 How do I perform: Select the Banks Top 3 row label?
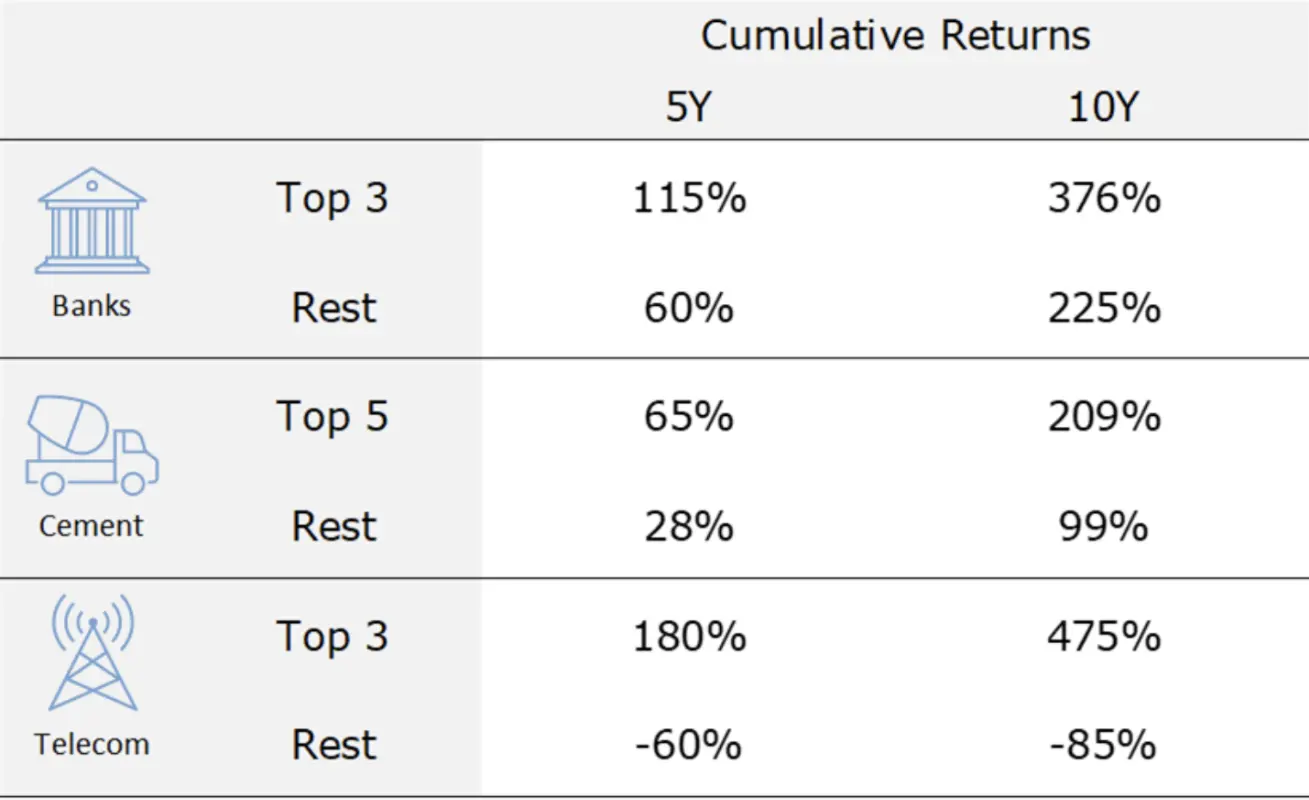click(x=332, y=198)
